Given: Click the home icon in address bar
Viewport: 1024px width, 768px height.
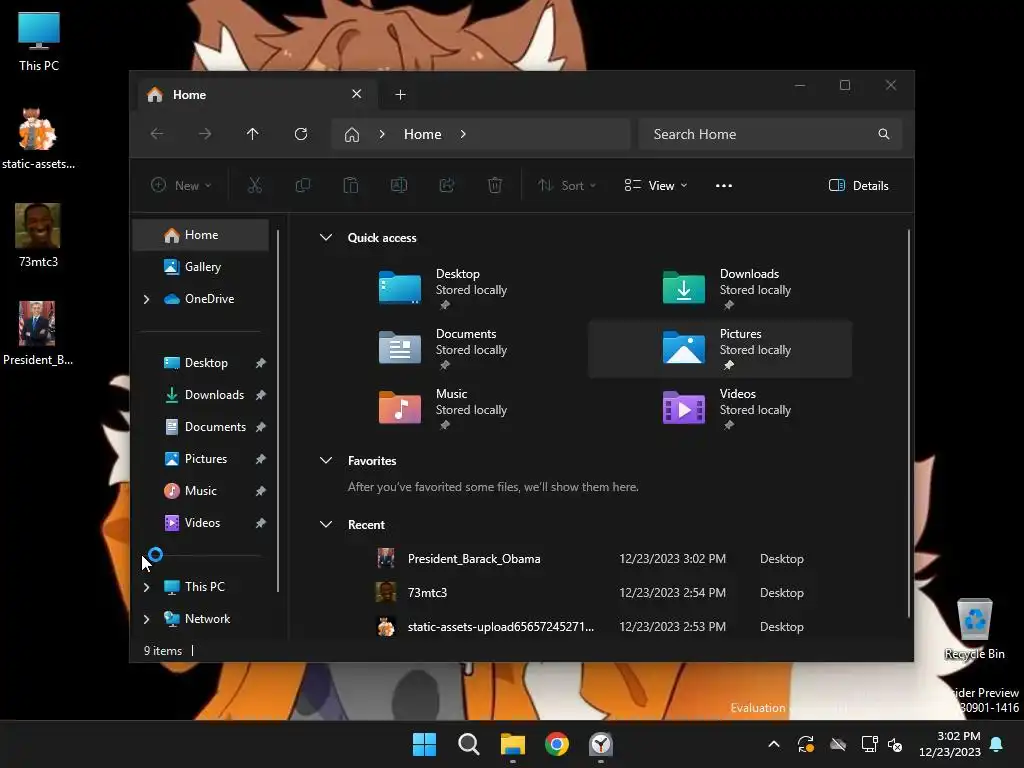Looking at the screenshot, I should pyautogui.click(x=352, y=135).
